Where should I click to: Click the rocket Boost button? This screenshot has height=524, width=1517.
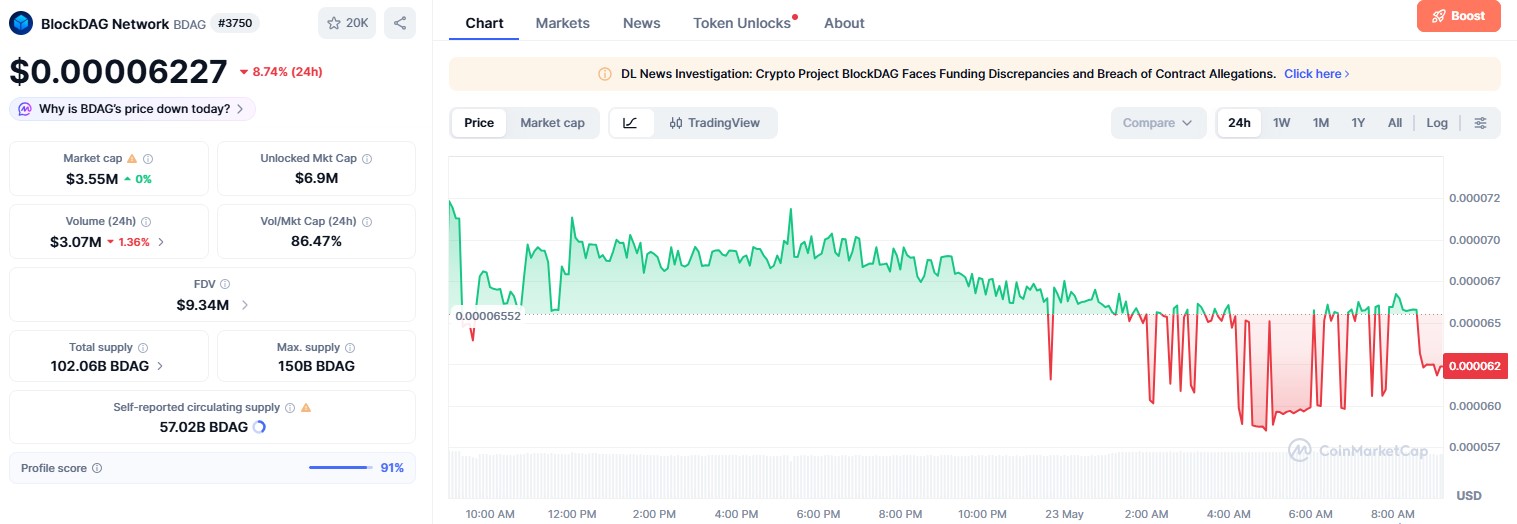[1459, 16]
